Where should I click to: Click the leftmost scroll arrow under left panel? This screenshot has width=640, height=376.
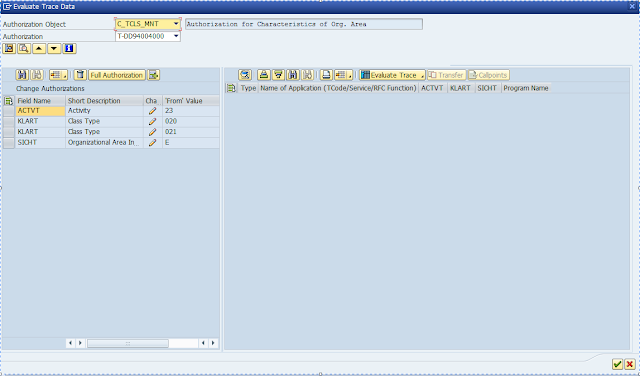70,343
